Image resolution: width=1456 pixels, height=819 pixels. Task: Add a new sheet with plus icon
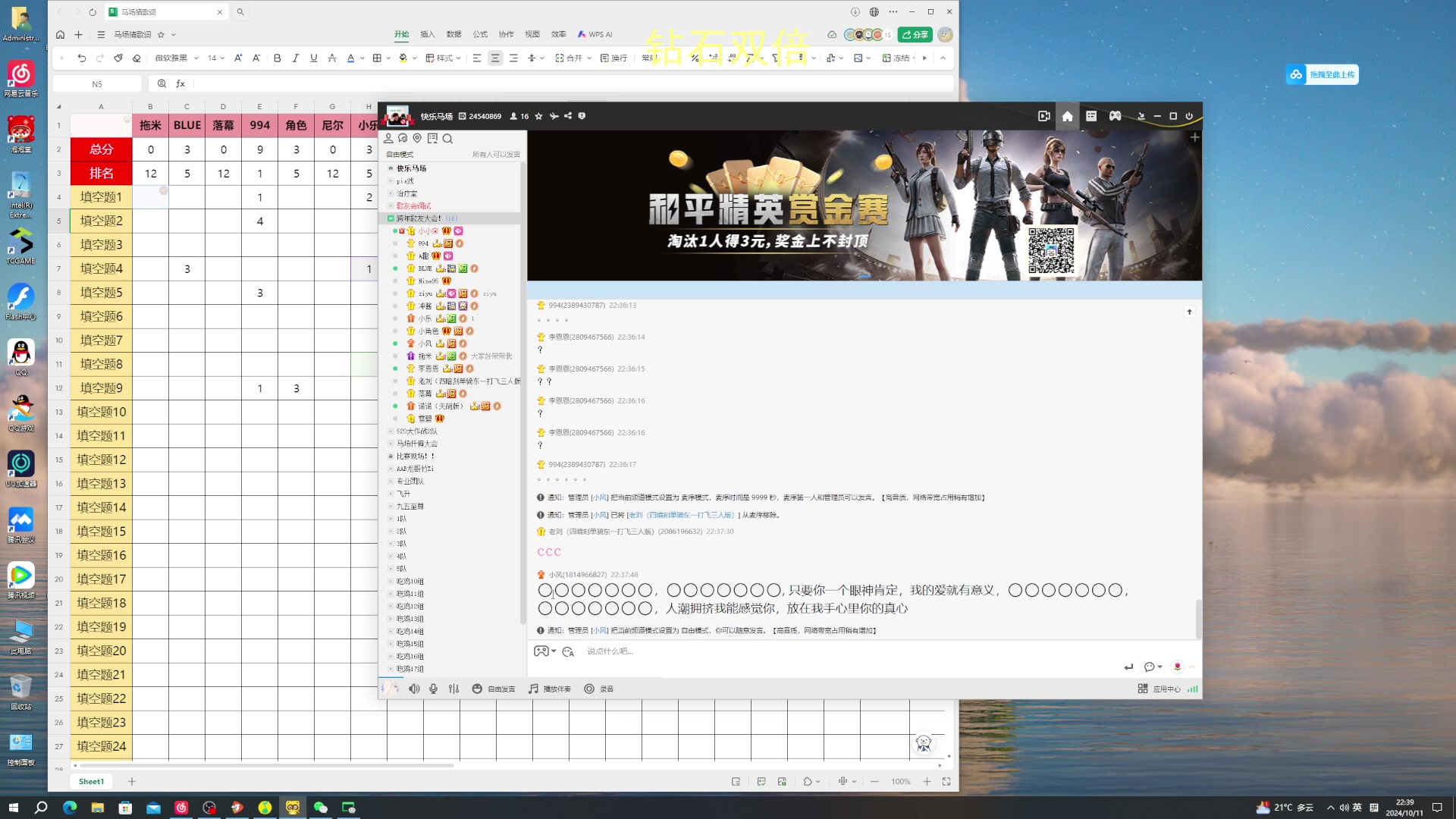132,781
